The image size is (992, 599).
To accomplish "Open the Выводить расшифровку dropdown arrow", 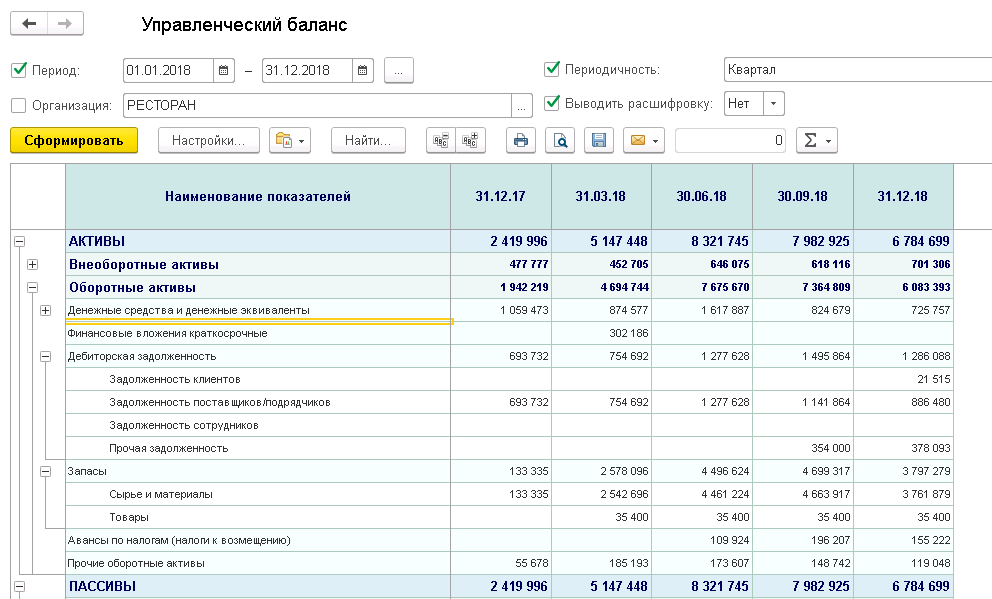I will coord(775,104).
